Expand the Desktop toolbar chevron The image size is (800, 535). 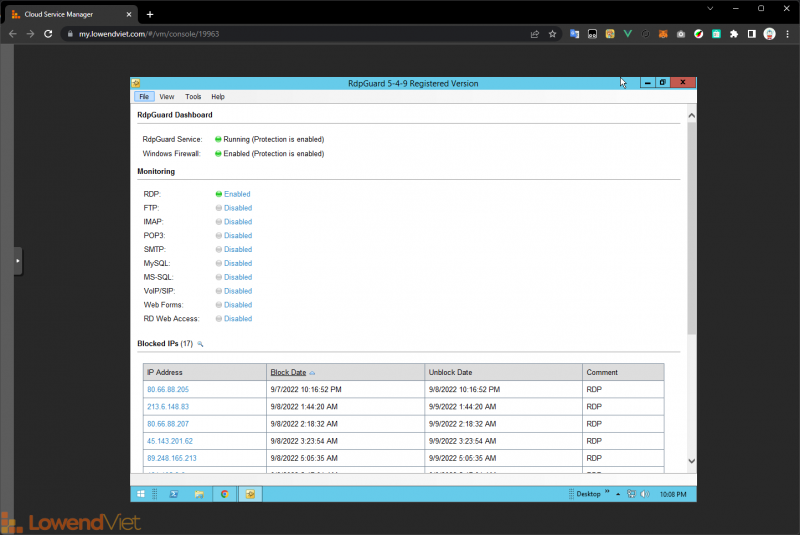[607, 492]
